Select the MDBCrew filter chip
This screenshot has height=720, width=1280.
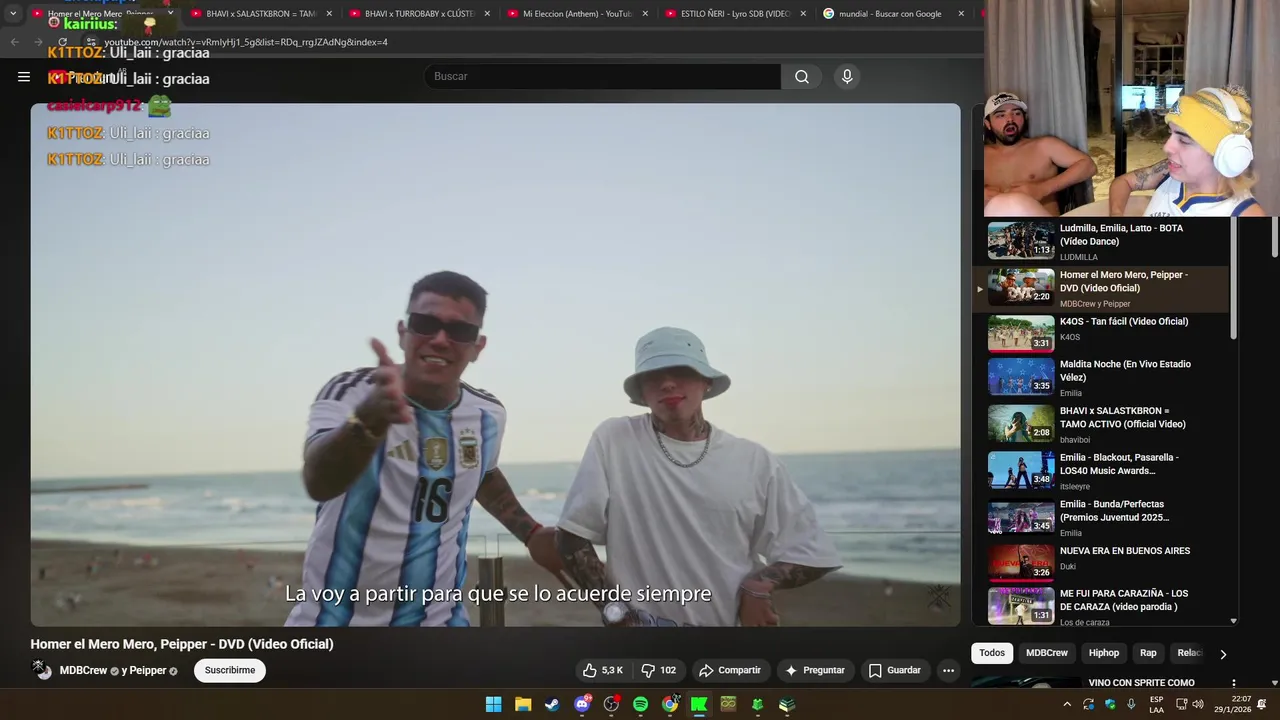coord(1047,653)
